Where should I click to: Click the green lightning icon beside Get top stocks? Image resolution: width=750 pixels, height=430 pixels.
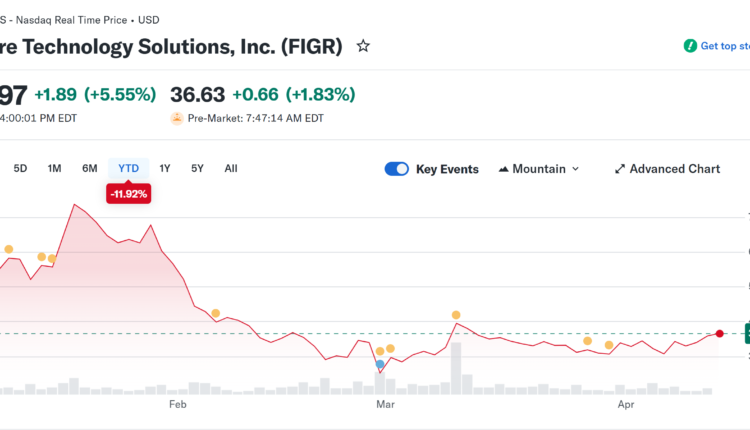690,46
